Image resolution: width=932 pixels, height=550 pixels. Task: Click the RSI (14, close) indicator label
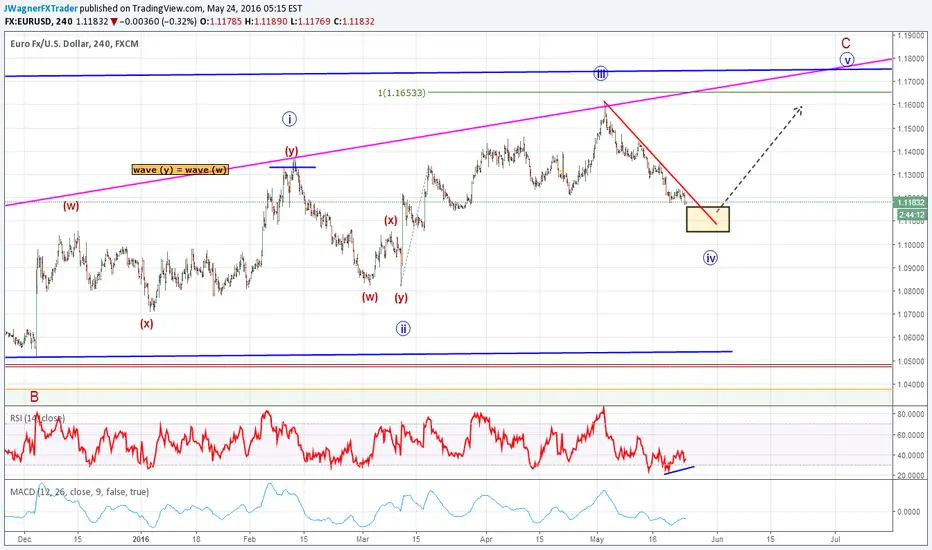click(37, 418)
